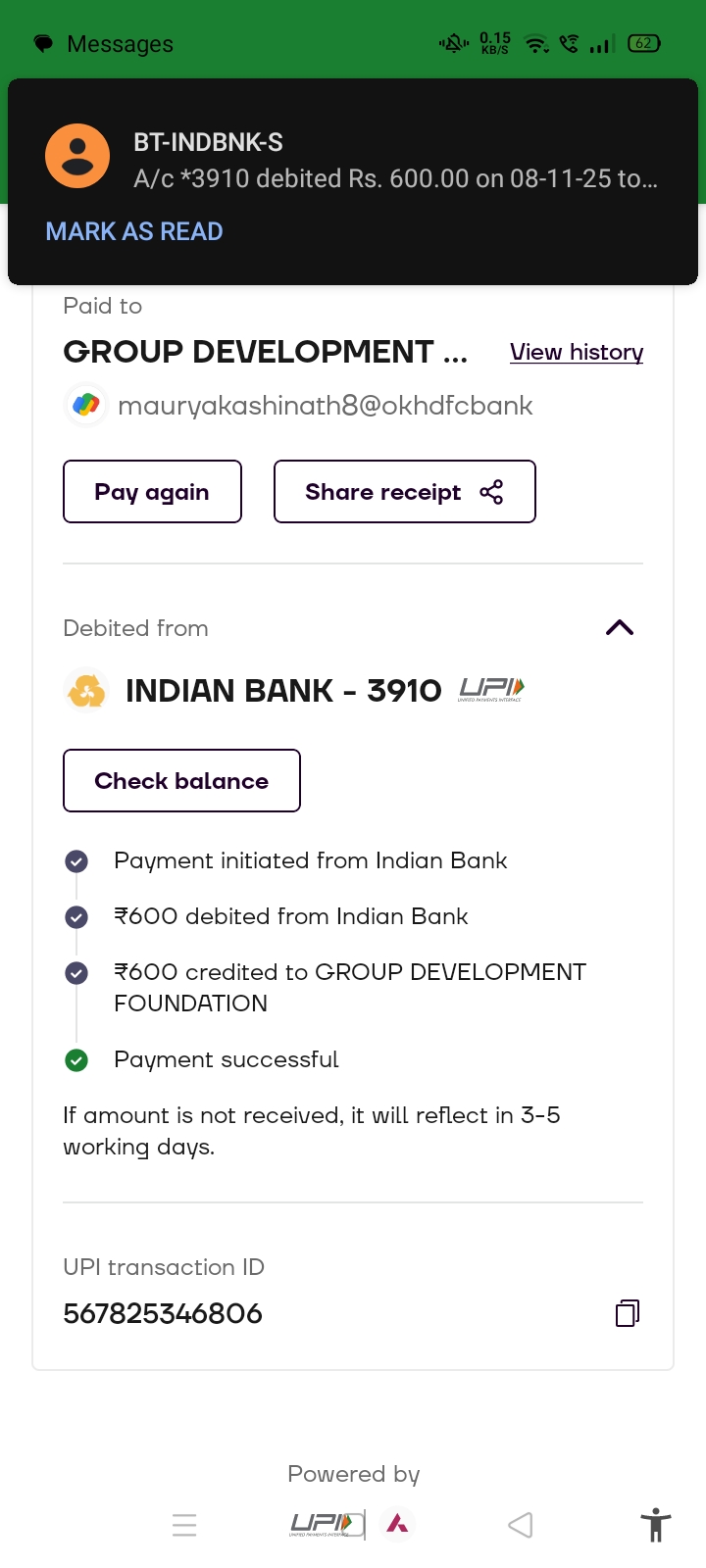Viewport: 706px width, 1568px height.
Task: Check balance of Indian Bank account
Action: click(181, 781)
